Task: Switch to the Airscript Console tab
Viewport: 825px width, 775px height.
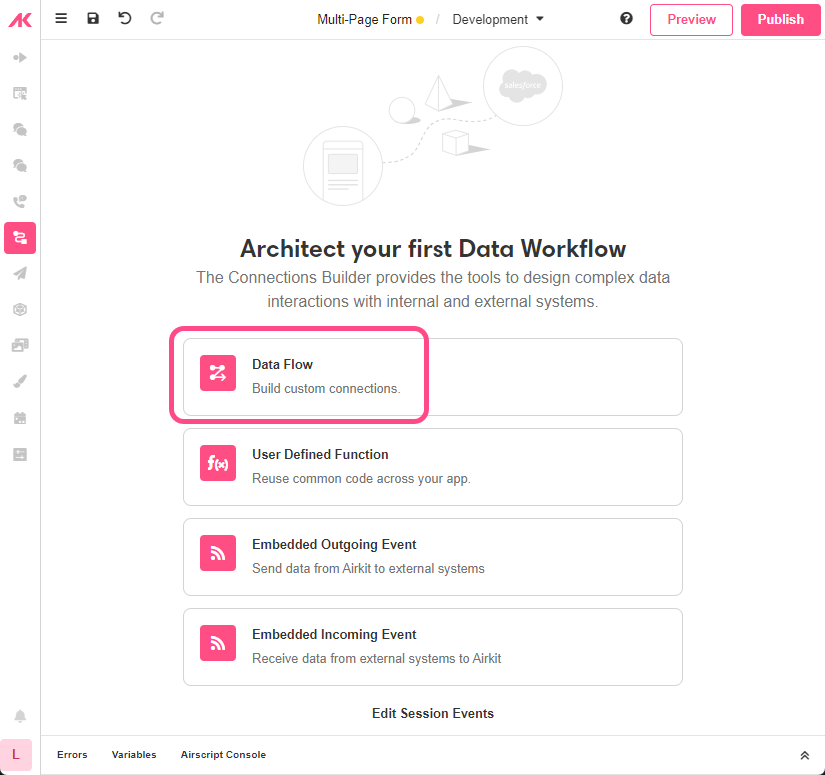Action: coord(223,754)
